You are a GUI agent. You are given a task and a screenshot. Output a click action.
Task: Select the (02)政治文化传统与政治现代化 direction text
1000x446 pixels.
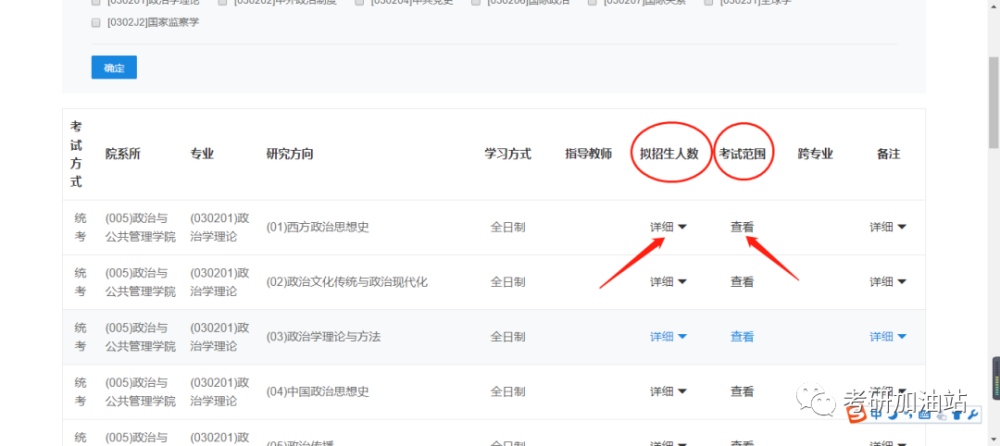(347, 282)
